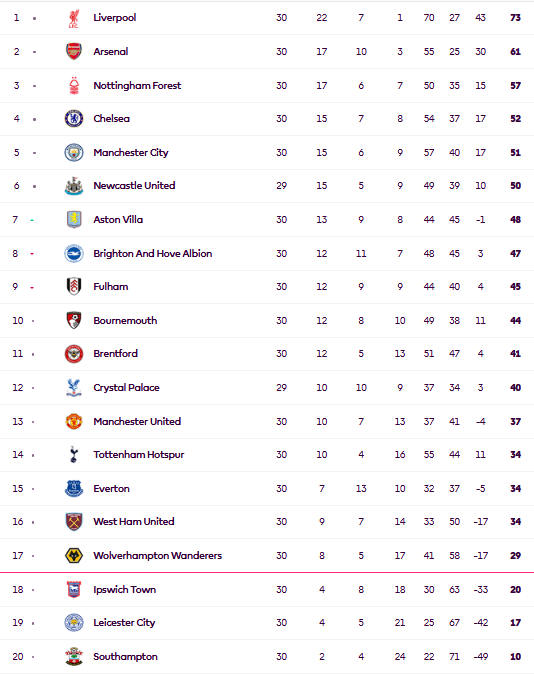Select the Bournemouth table row
Image resolution: width=534 pixels, height=675 pixels.
[x=267, y=321]
